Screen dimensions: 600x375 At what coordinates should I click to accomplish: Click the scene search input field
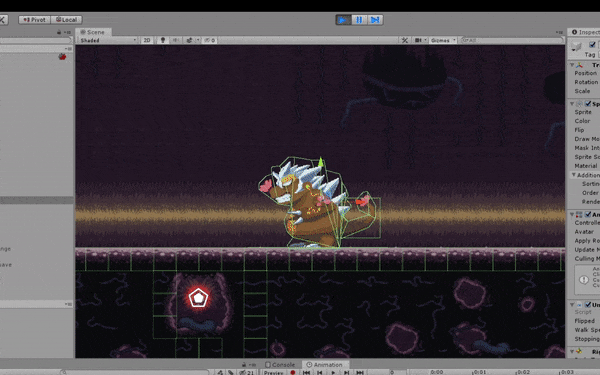point(512,40)
